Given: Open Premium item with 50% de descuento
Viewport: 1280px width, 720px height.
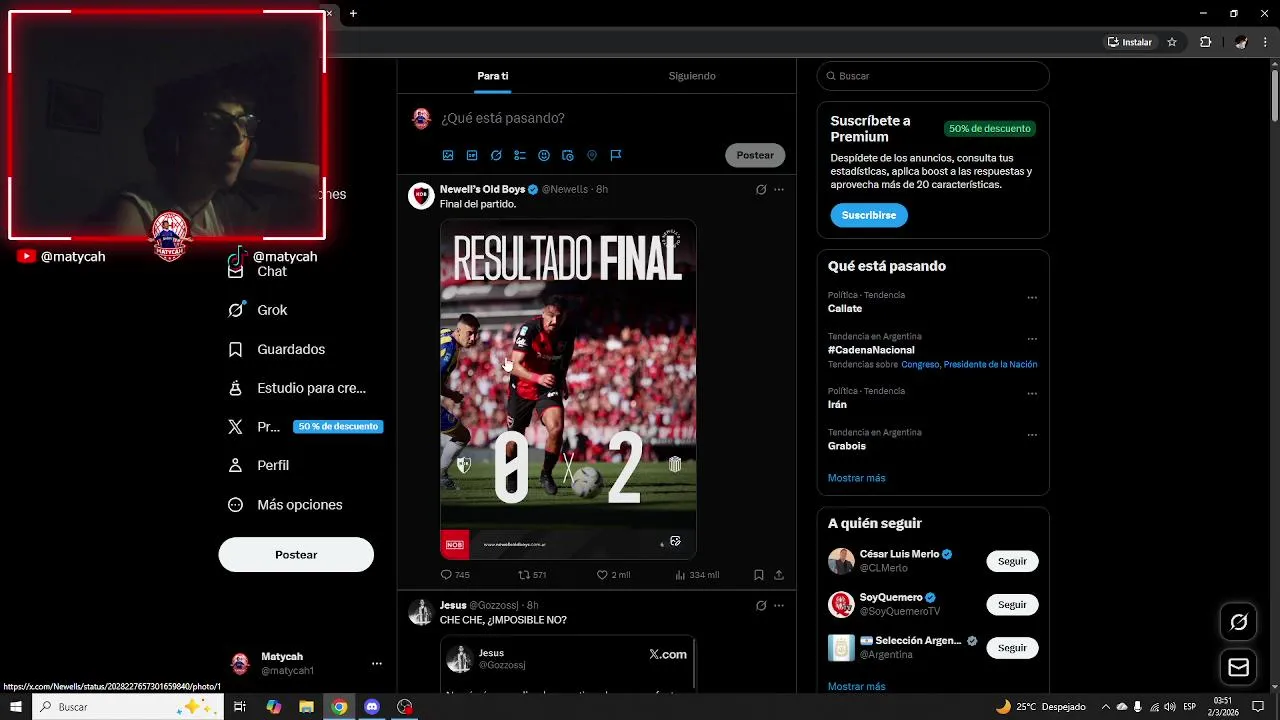Looking at the screenshot, I should tap(305, 426).
